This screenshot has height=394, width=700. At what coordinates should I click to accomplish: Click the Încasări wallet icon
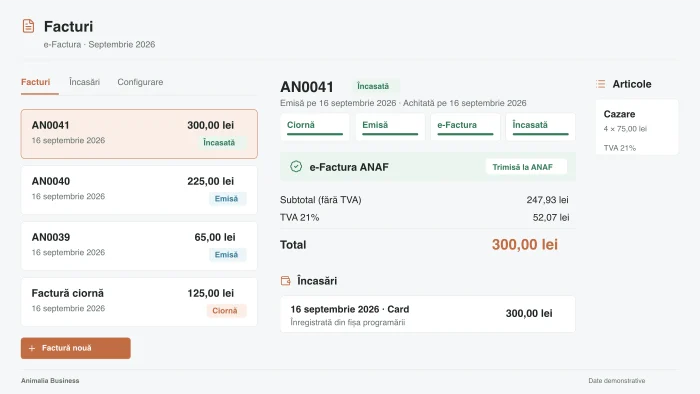click(286, 281)
